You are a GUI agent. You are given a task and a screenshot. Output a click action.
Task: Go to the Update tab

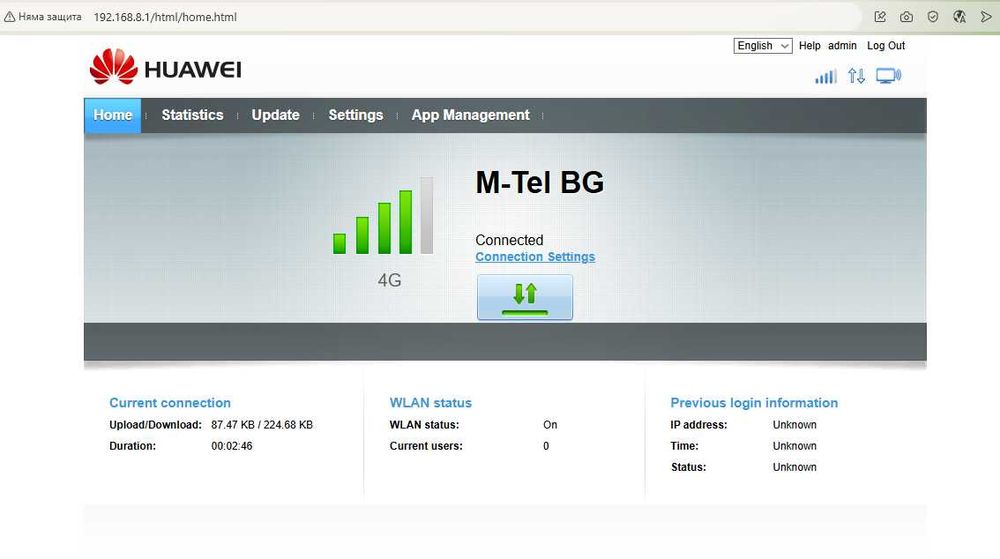(x=276, y=115)
